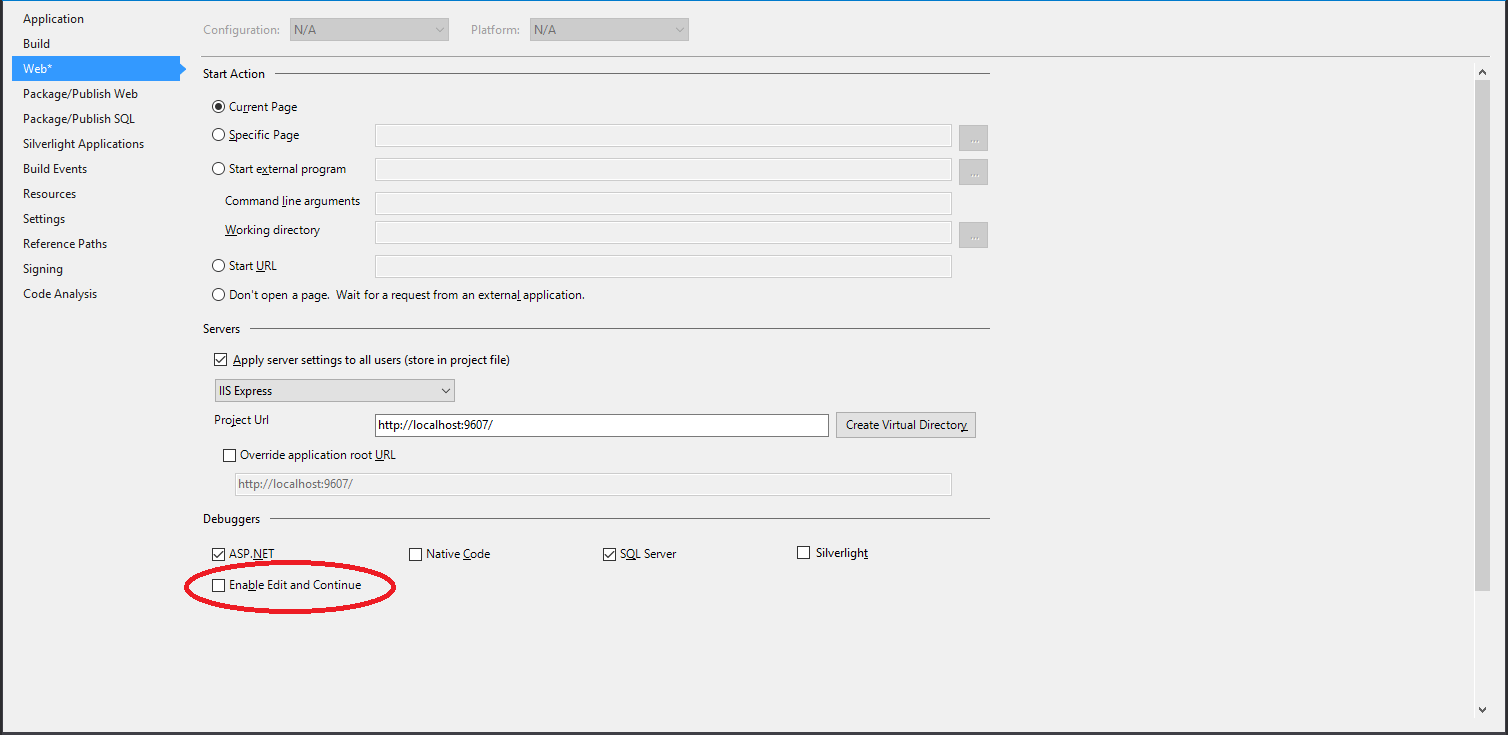Uncheck the ASP.NET debugger checkbox
The image size is (1508, 735).
tap(219, 554)
